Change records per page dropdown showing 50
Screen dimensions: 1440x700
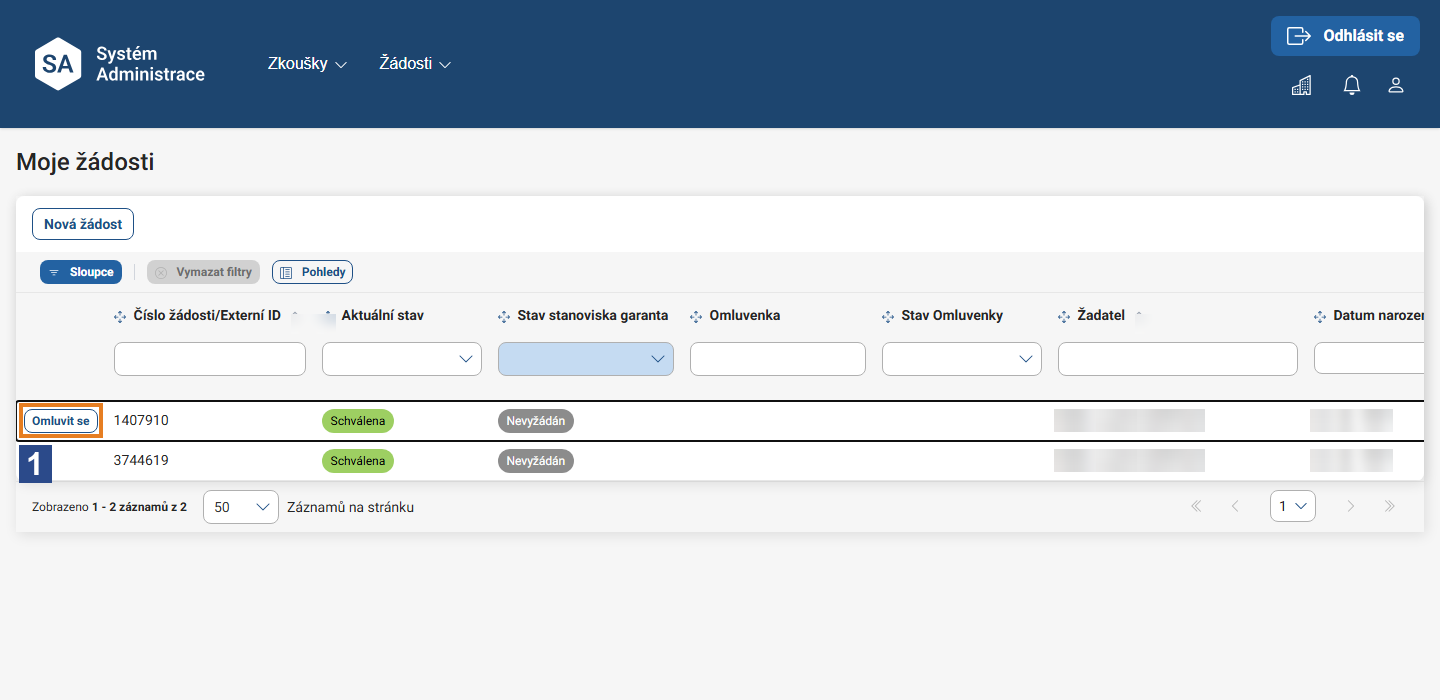click(241, 507)
